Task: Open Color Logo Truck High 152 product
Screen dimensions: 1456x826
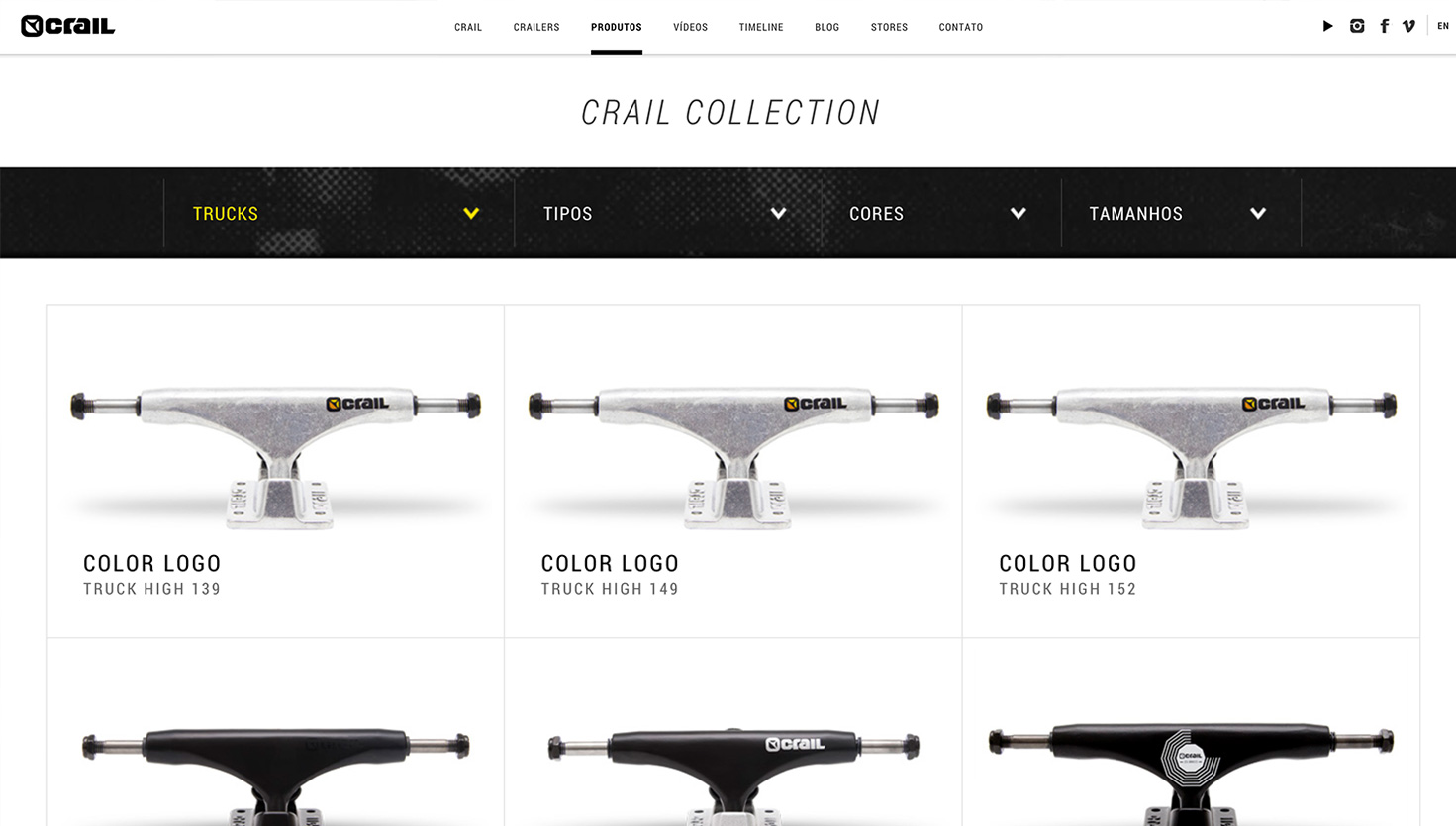Action: click(x=1191, y=471)
